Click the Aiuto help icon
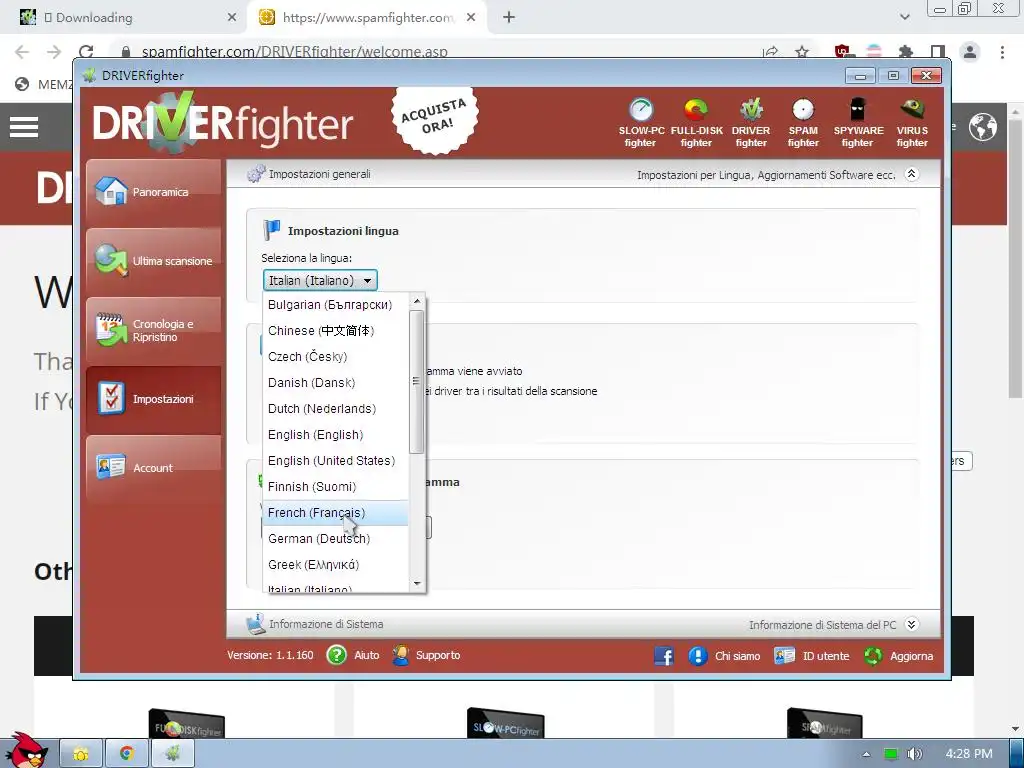1024x768 pixels. 336,655
